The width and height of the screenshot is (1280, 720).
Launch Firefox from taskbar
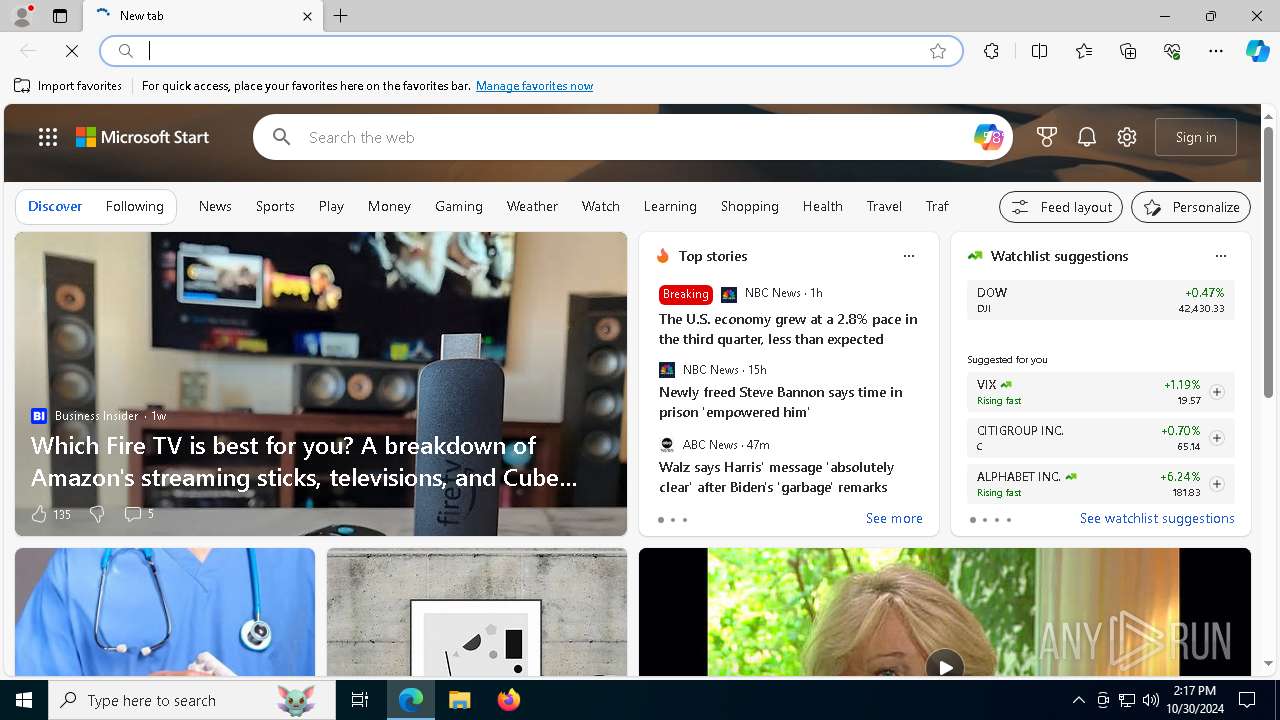click(x=509, y=700)
